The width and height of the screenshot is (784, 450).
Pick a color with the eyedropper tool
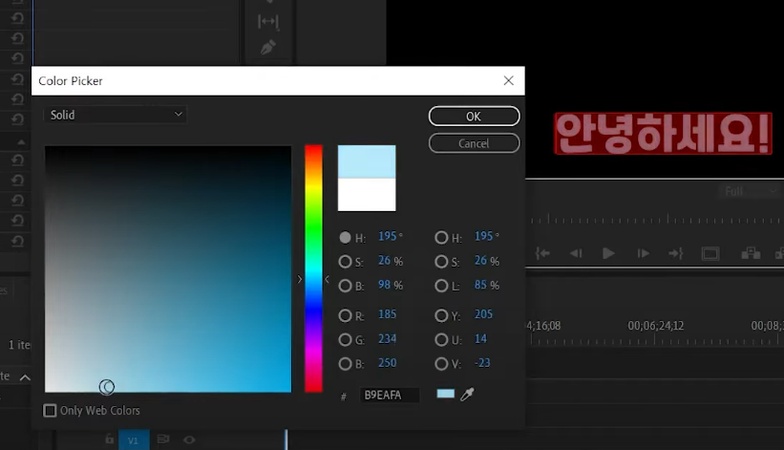click(467, 394)
